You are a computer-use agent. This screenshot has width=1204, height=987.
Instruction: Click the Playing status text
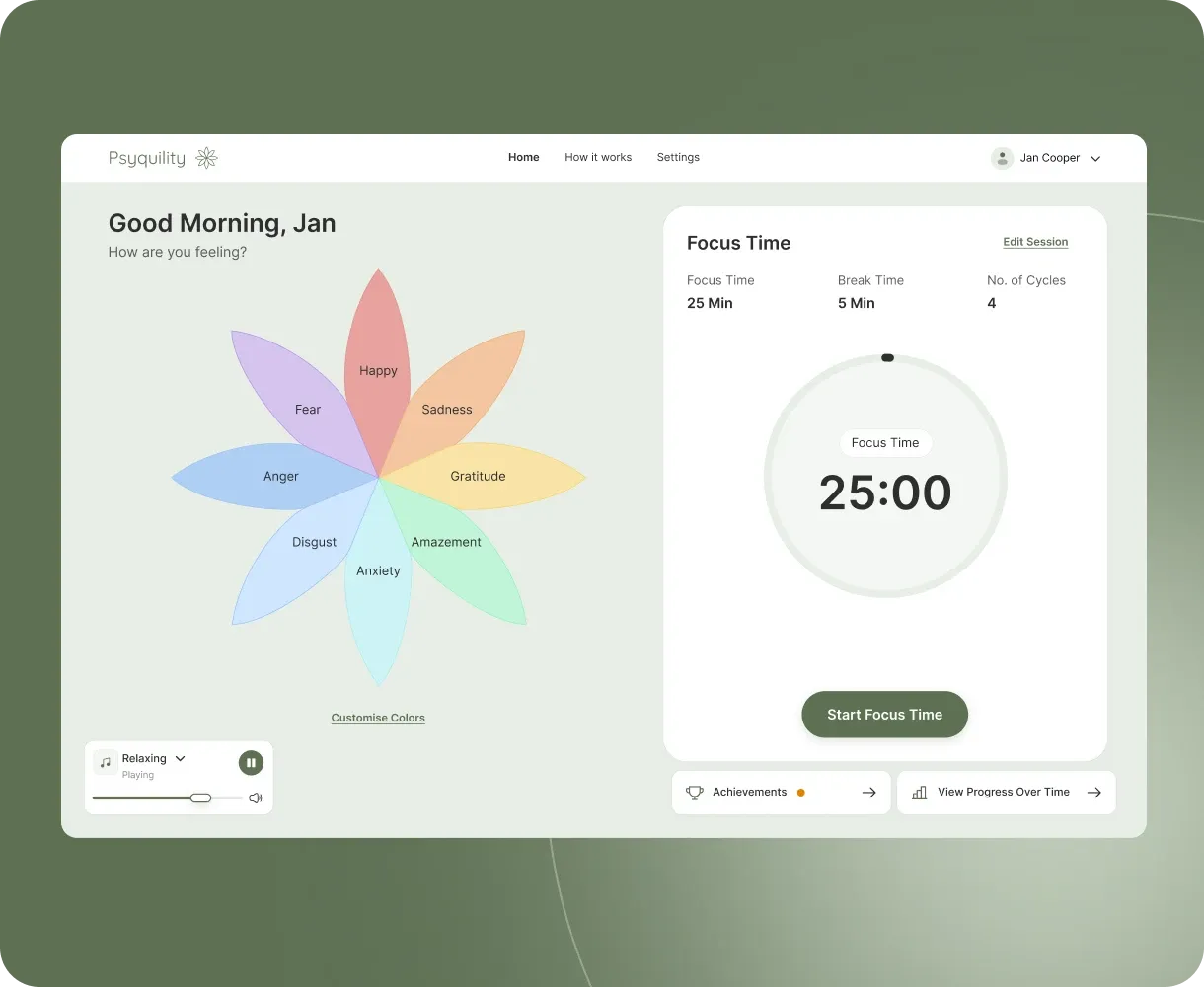[138, 775]
